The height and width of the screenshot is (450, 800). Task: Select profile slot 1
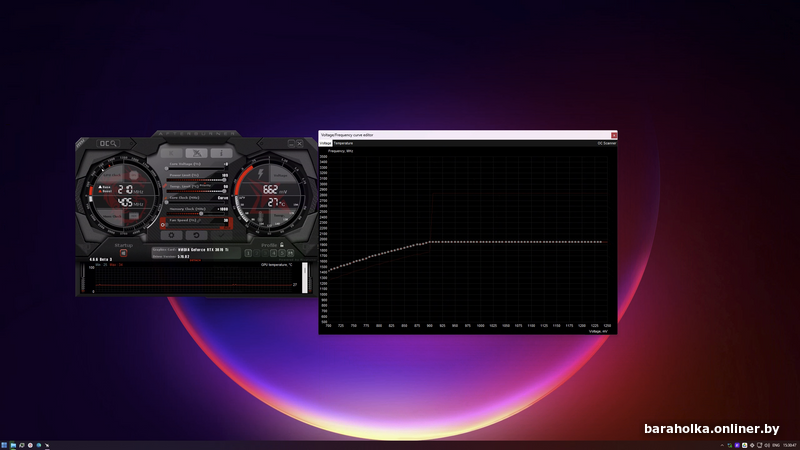(248, 253)
